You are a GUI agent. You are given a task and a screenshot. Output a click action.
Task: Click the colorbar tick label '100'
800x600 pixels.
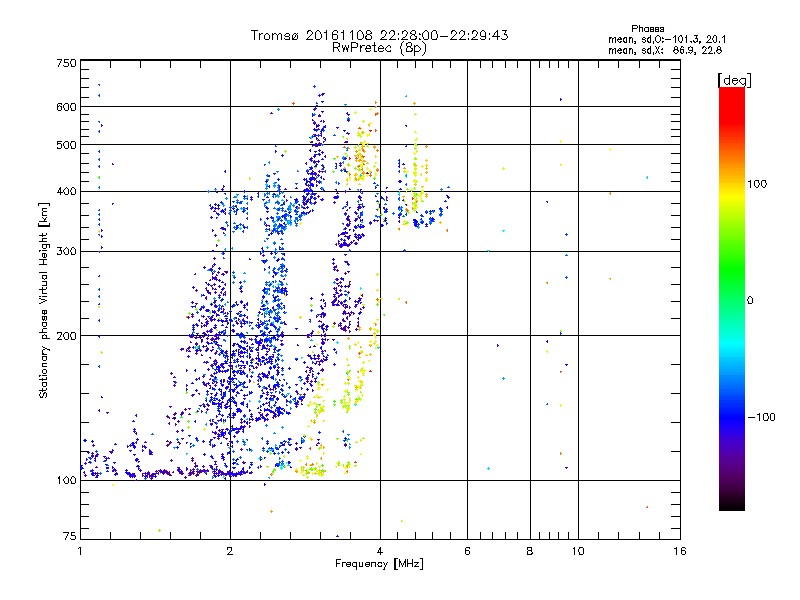(x=757, y=184)
